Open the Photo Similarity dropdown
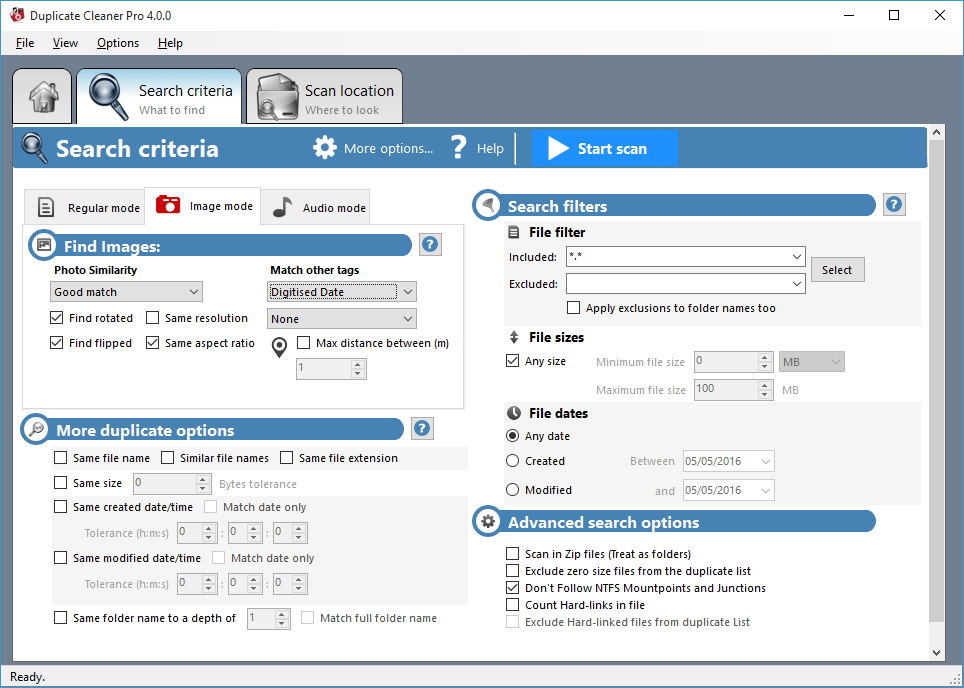 126,291
